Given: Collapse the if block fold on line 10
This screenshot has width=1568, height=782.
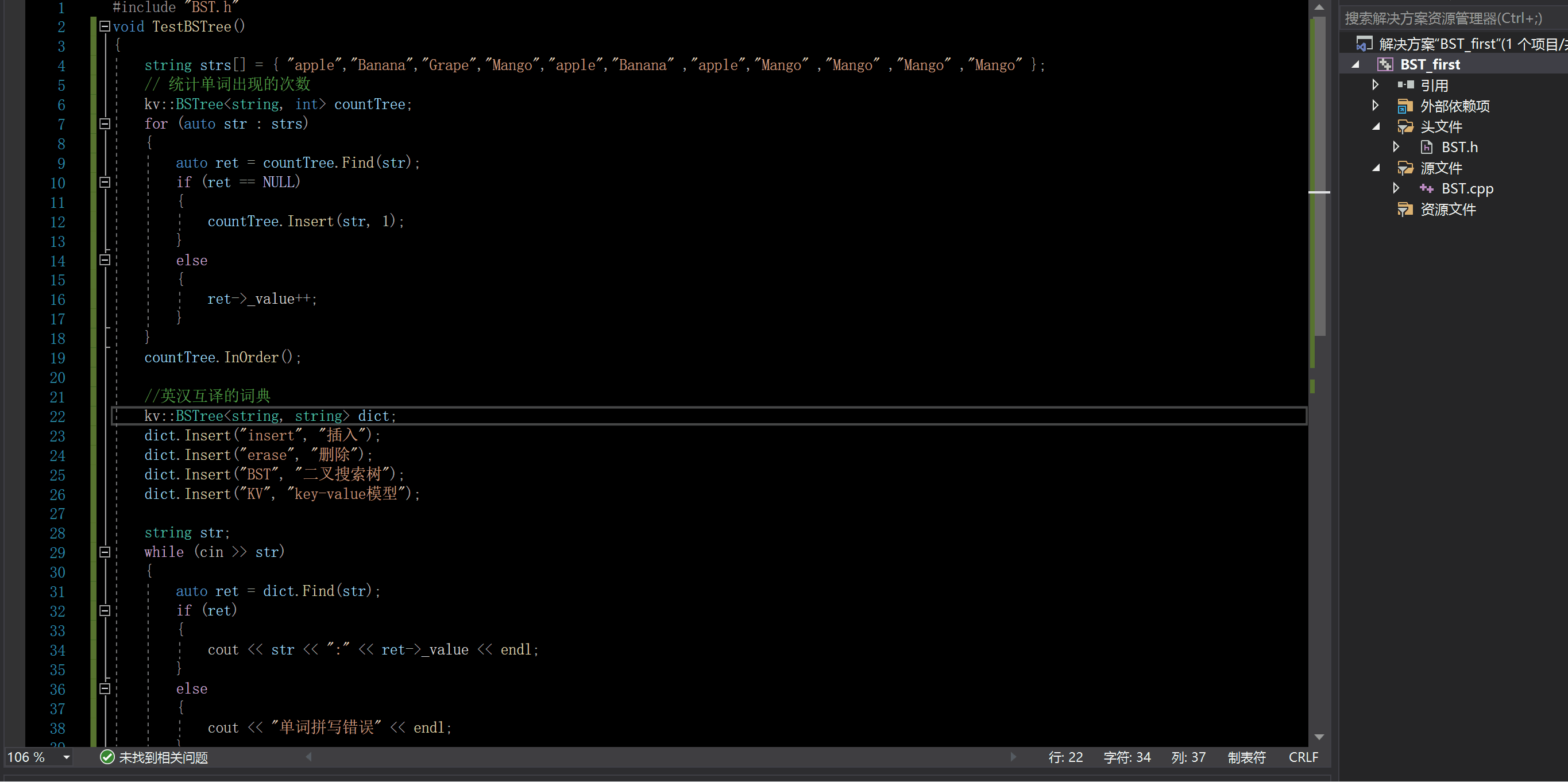Looking at the screenshot, I should pos(105,182).
